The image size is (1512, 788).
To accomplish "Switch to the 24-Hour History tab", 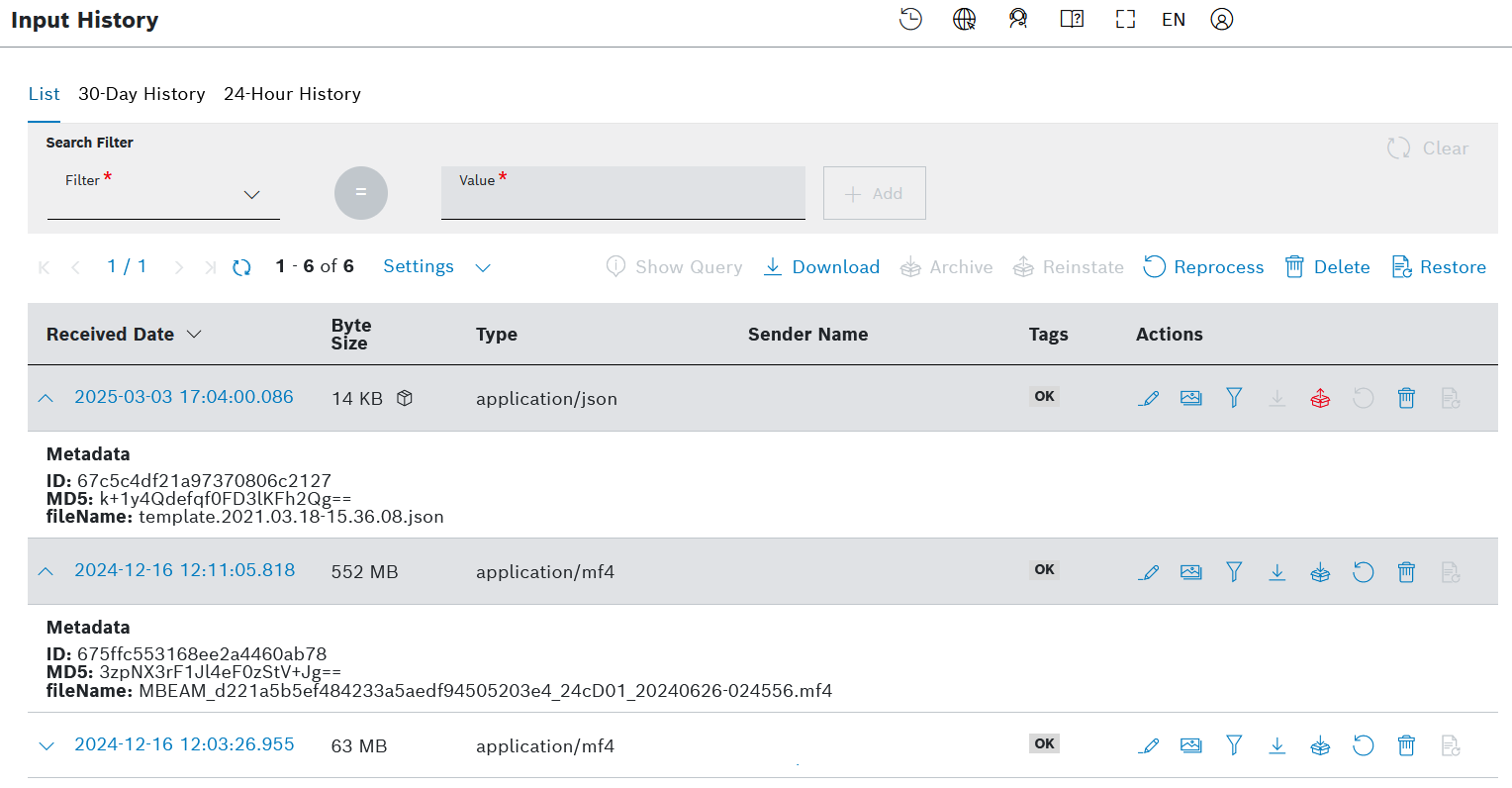I will 292,94.
